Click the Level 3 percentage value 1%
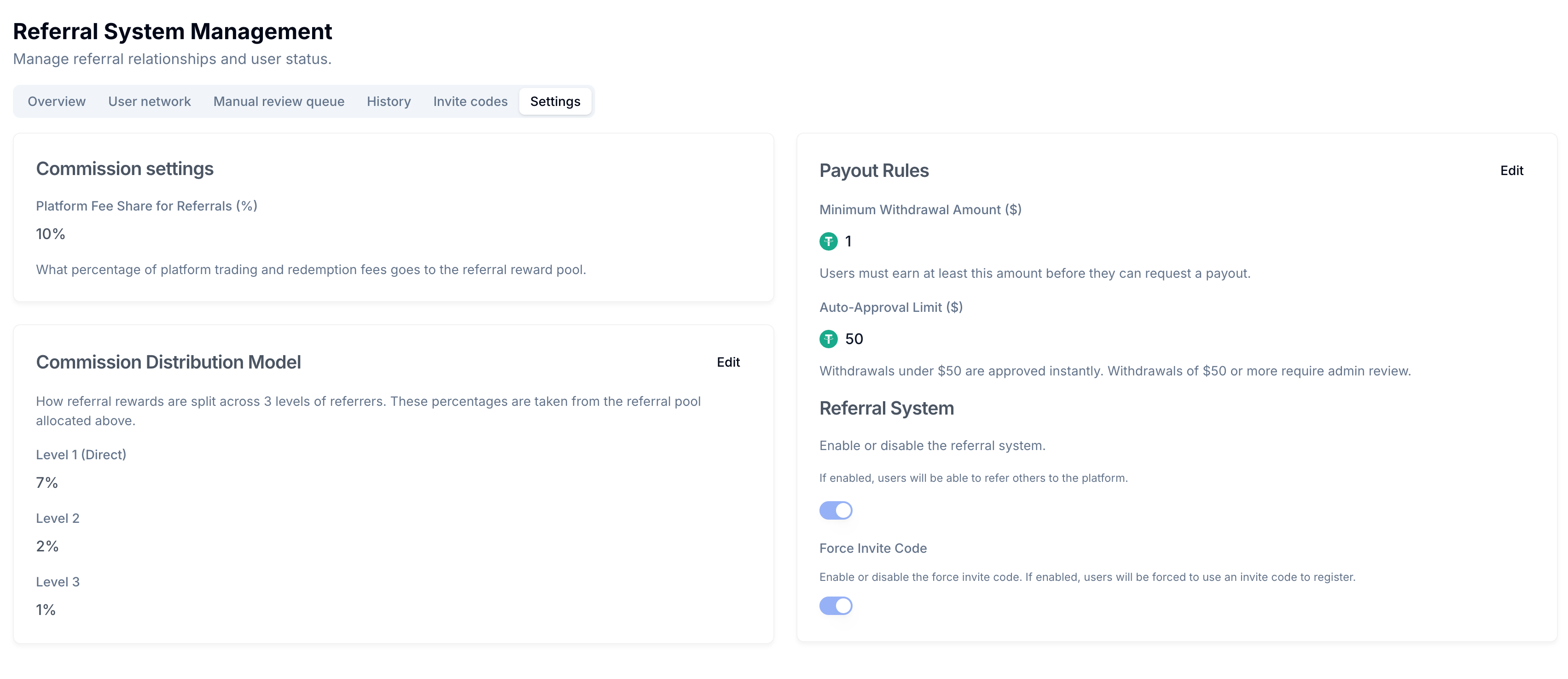This screenshot has width=1568, height=679. point(46,609)
